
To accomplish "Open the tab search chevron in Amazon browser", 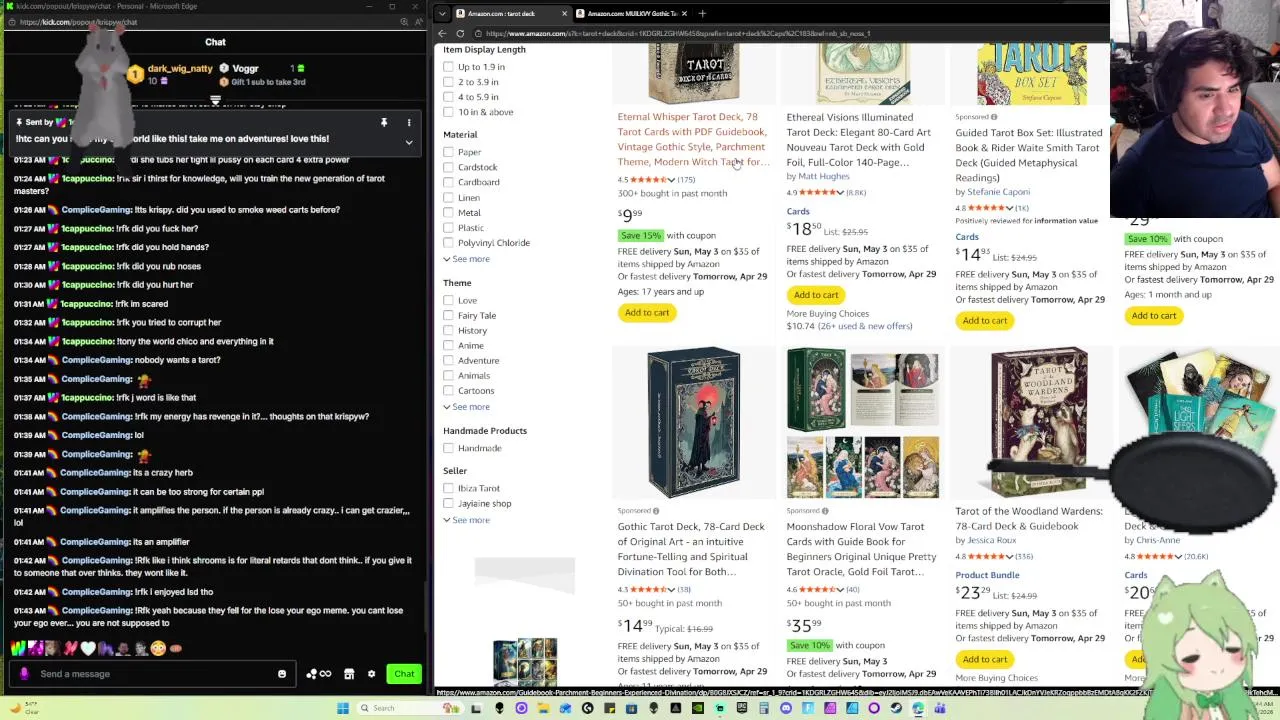I will coord(443,14).
